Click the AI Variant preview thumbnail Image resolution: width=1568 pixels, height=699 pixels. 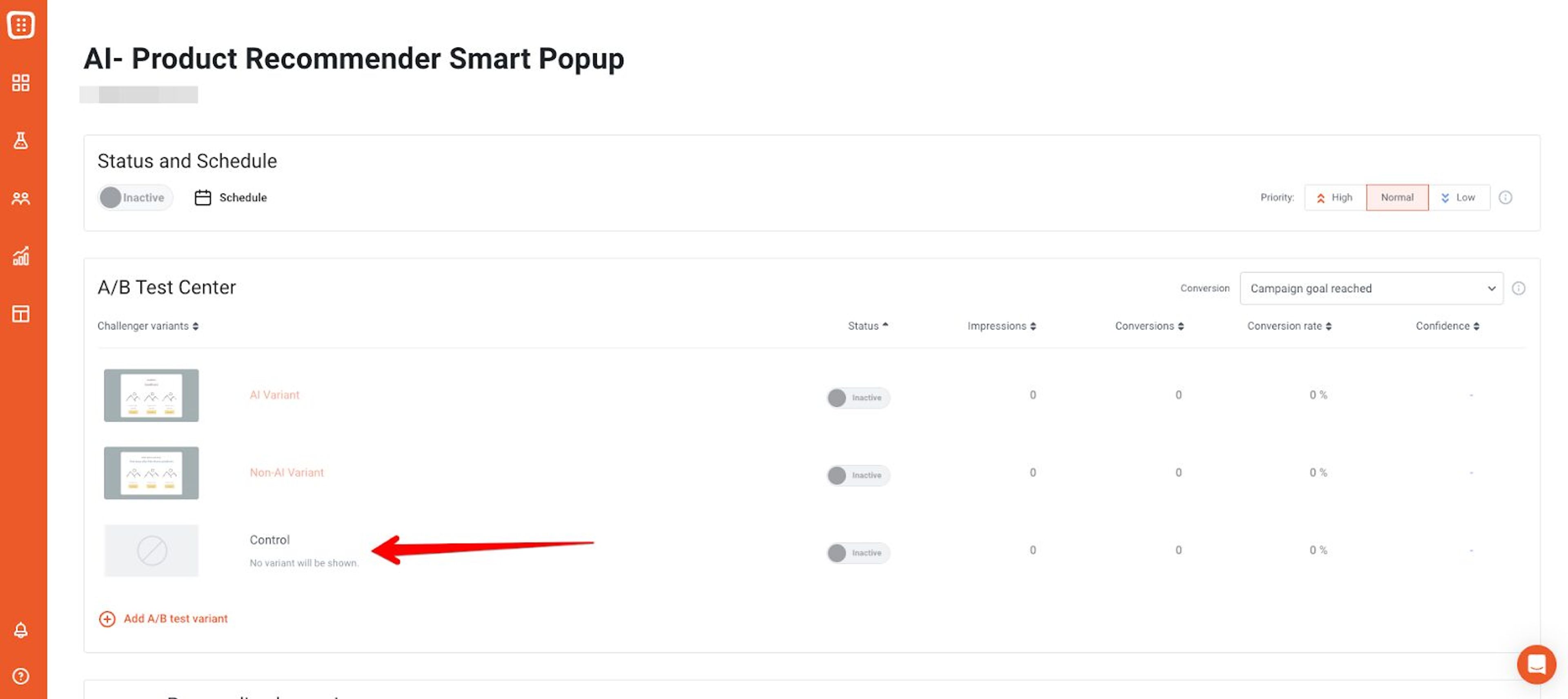pos(151,395)
